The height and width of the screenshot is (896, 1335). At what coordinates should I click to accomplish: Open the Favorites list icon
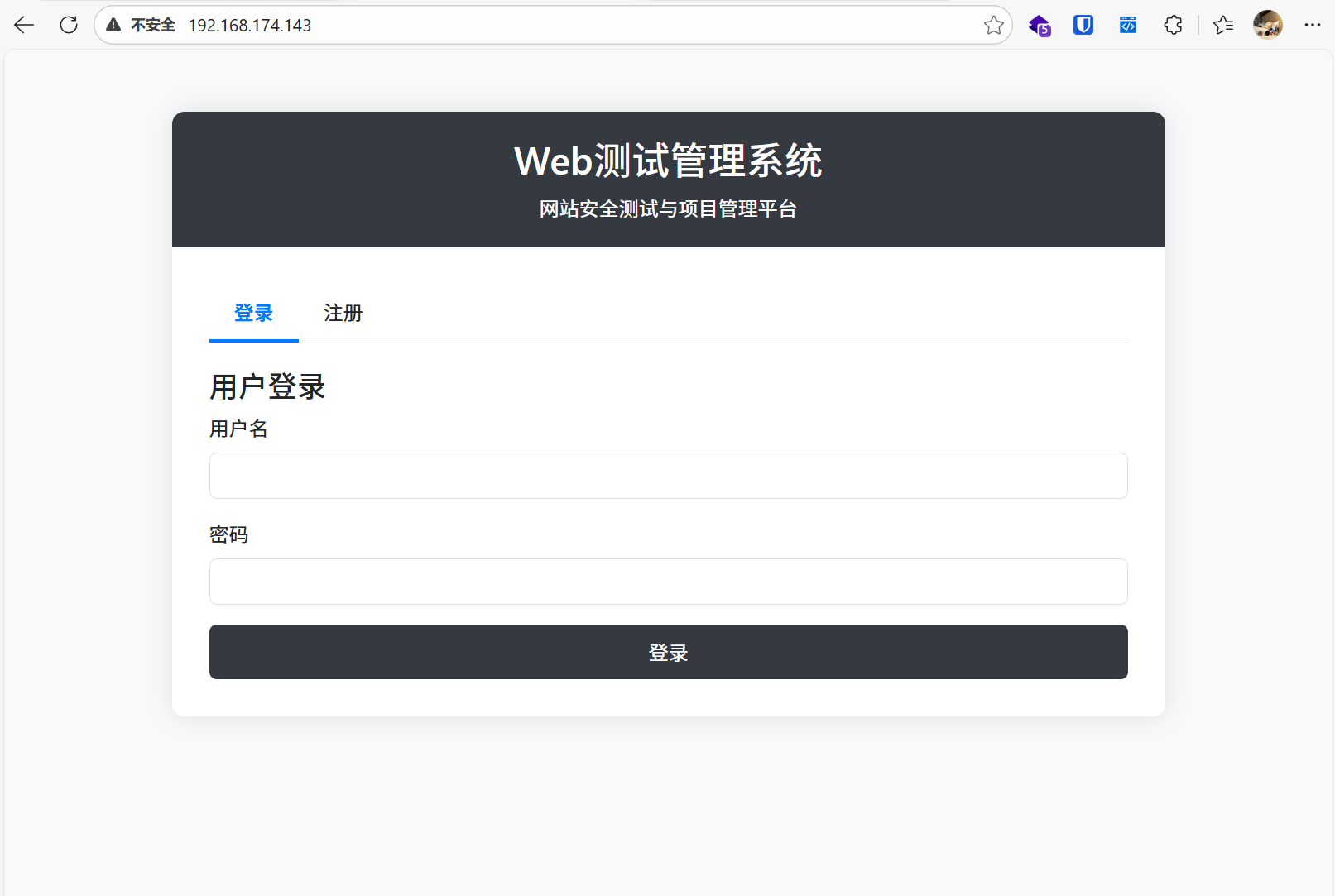pos(1222,25)
